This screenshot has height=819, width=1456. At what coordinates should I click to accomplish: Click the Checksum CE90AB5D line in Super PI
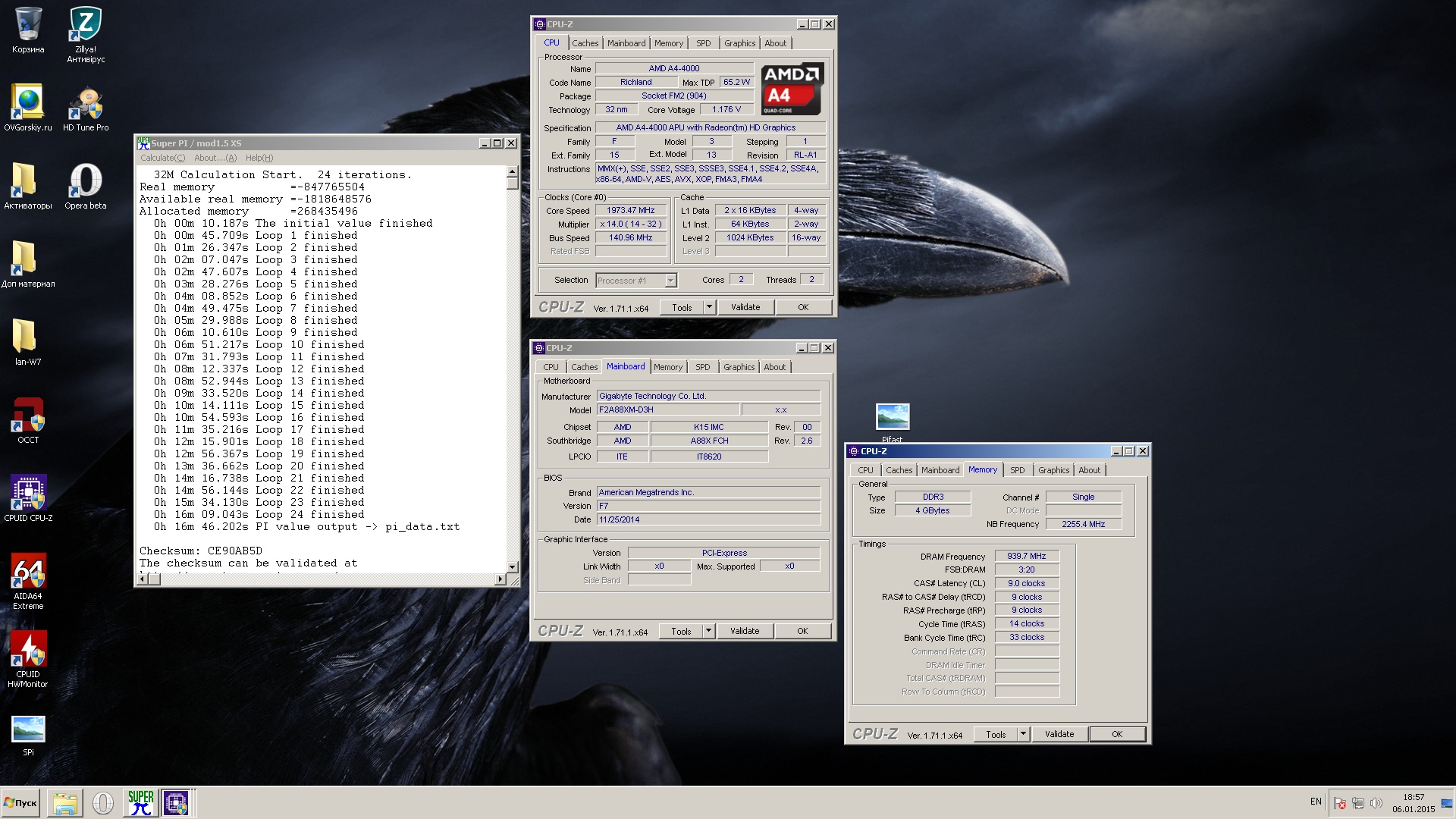(x=201, y=551)
